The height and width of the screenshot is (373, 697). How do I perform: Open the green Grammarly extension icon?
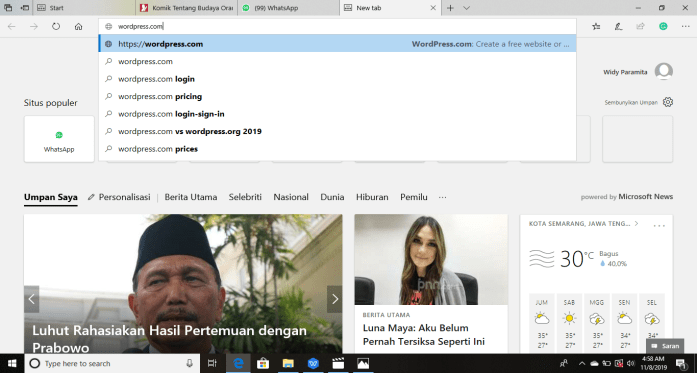click(x=663, y=26)
